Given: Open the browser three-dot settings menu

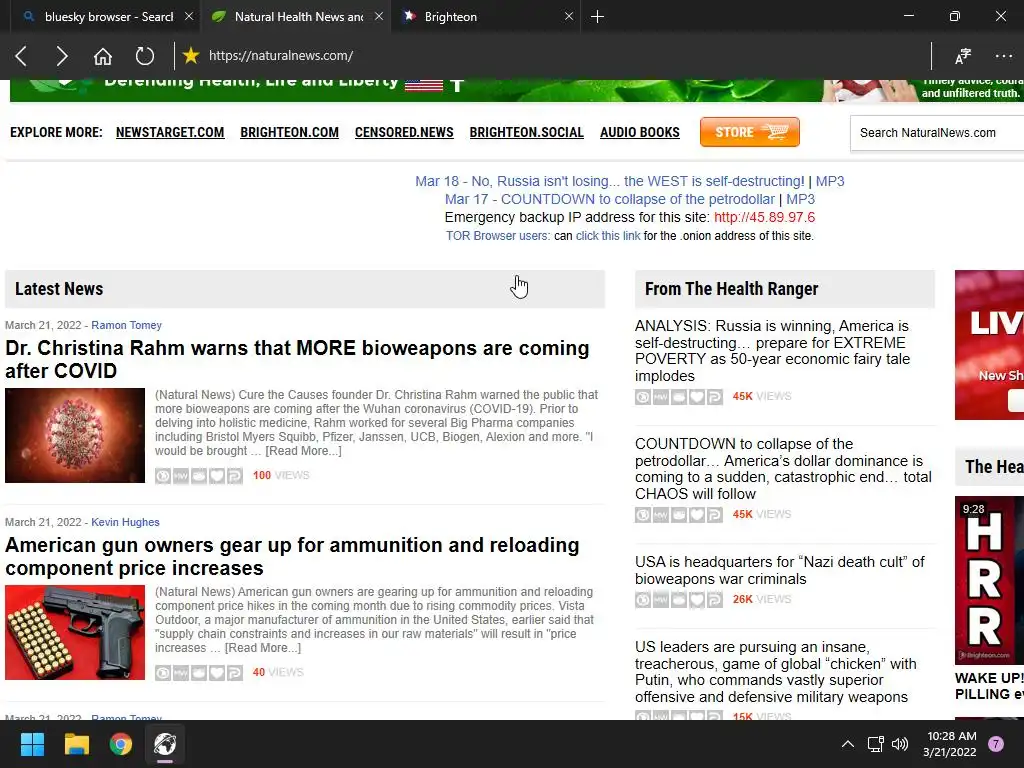Looking at the screenshot, I should coord(1003,56).
